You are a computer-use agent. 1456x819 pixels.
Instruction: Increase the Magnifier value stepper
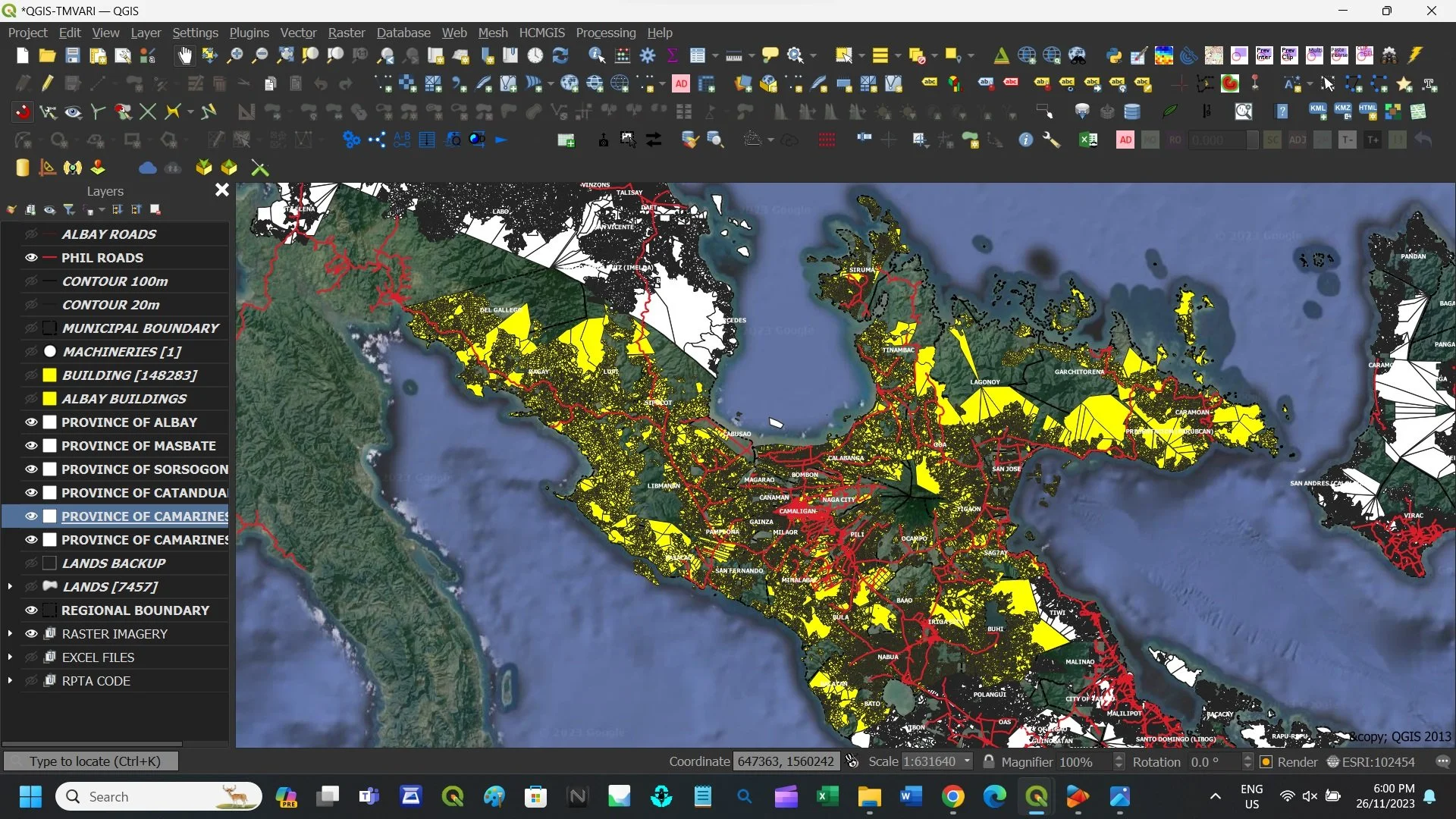click(1120, 758)
